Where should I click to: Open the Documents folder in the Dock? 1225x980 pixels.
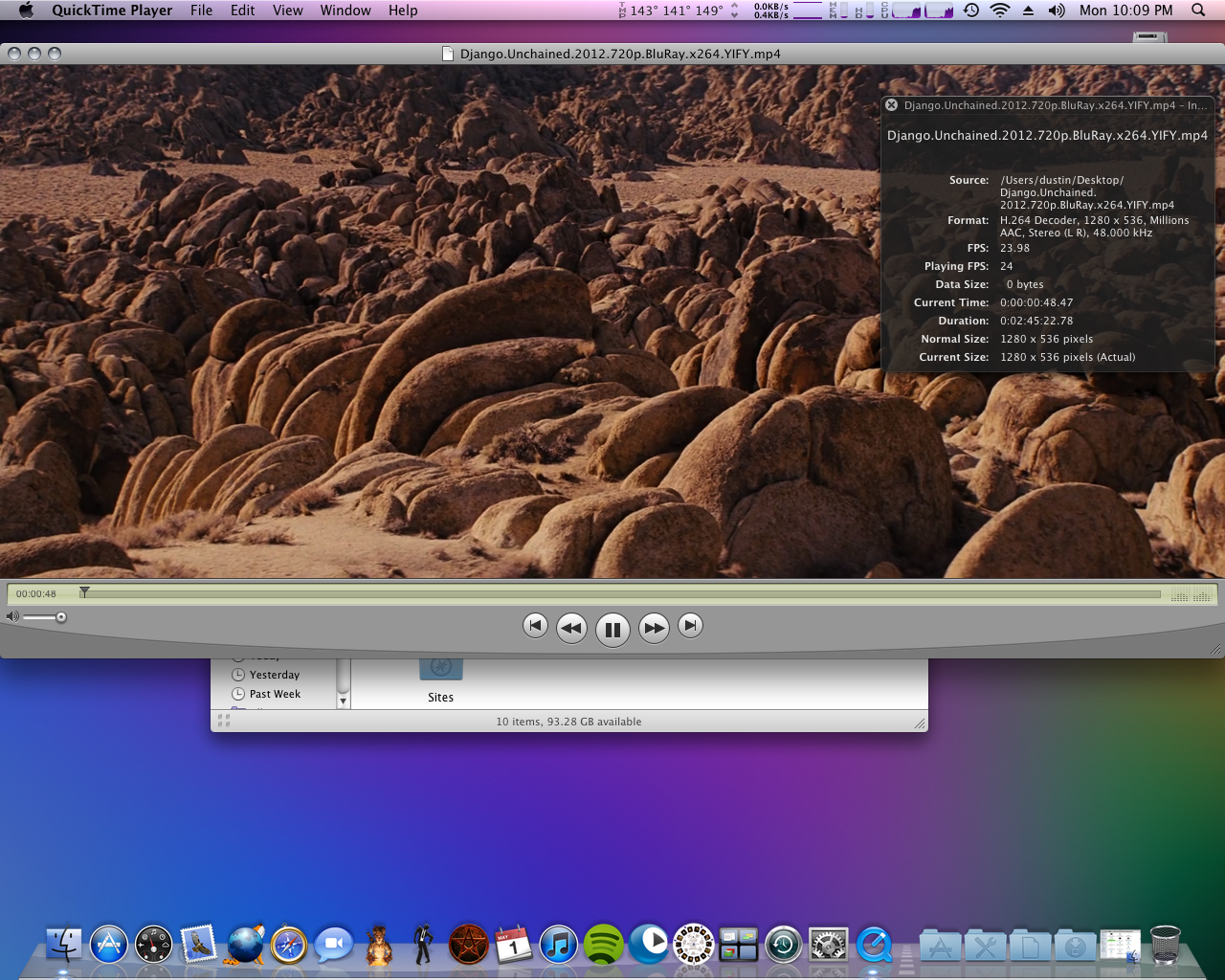click(1030, 946)
